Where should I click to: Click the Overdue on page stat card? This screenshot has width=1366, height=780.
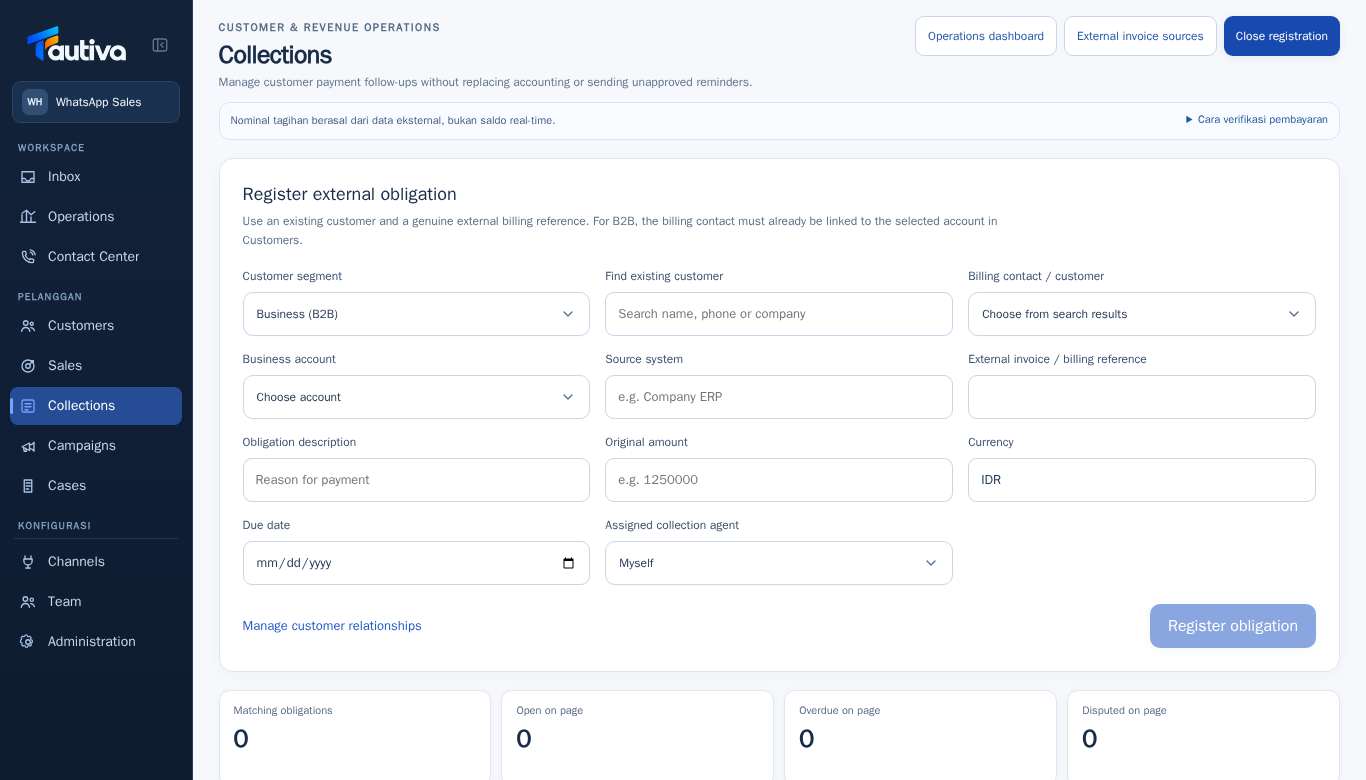[920, 735]
